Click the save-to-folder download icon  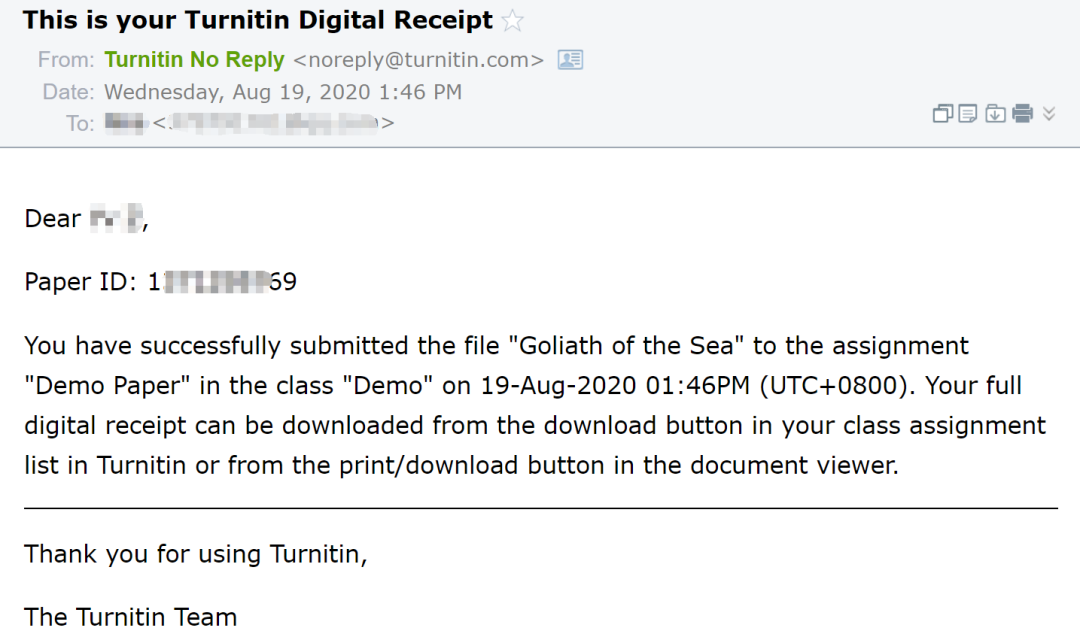(995, 114)
